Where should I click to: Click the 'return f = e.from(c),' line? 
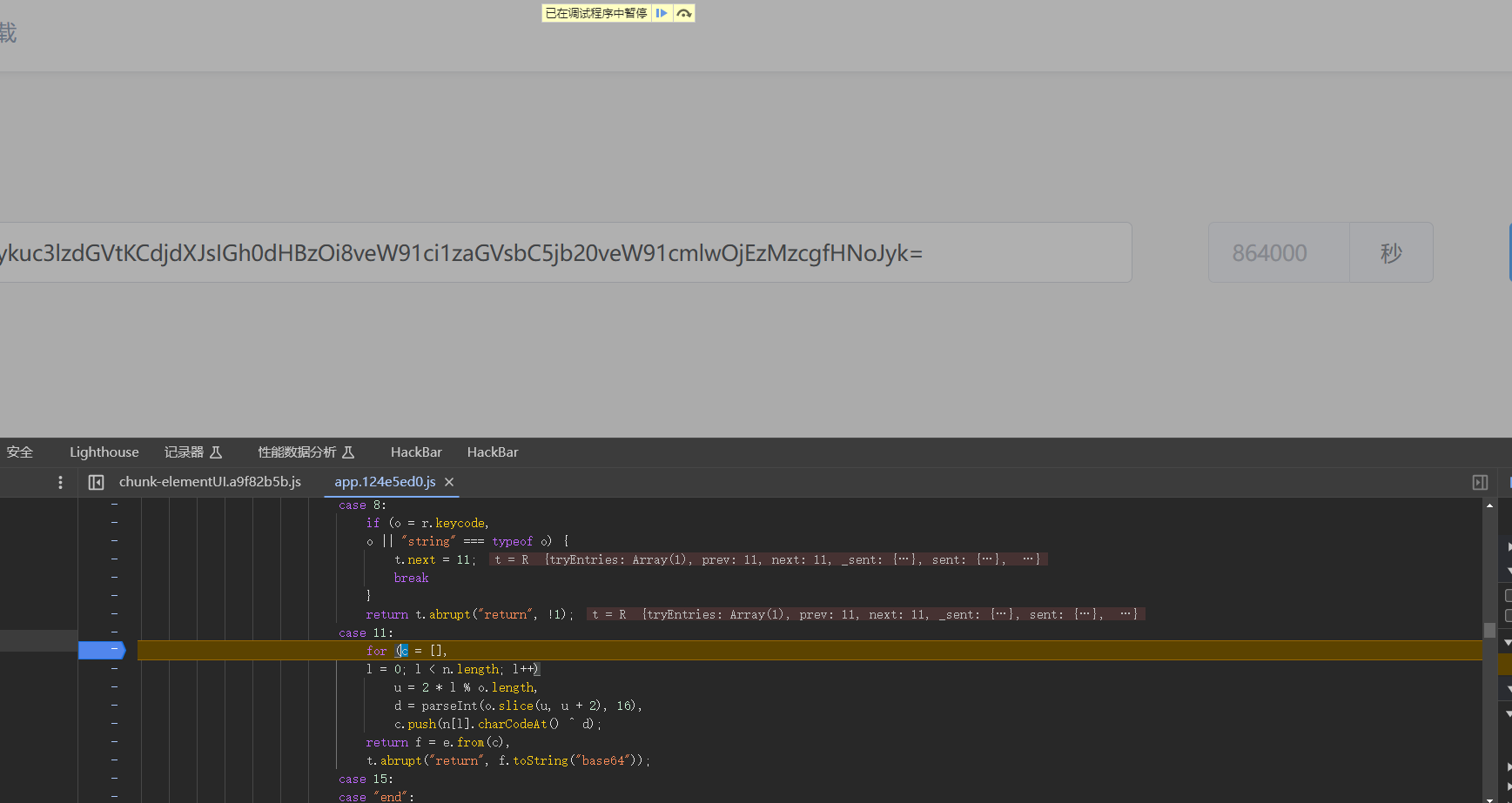[x=438, y=742]
